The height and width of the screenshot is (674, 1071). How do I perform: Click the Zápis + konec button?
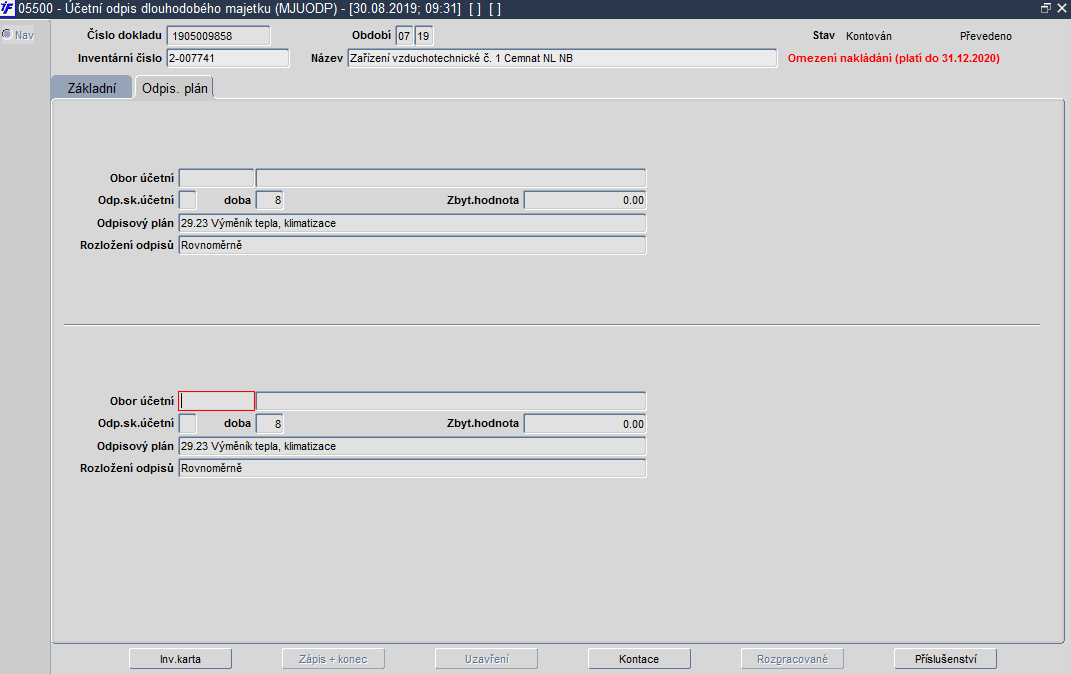click(333, 659)
